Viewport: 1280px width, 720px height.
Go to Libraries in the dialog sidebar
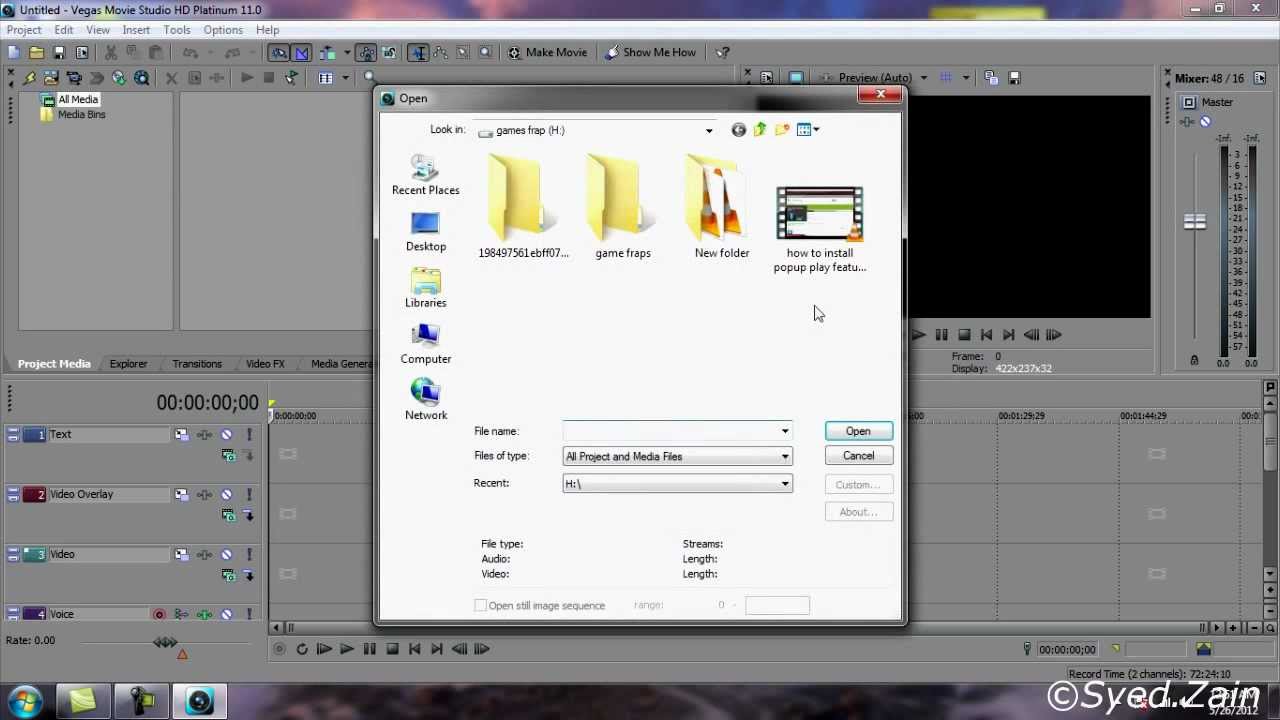coord(426,288)
